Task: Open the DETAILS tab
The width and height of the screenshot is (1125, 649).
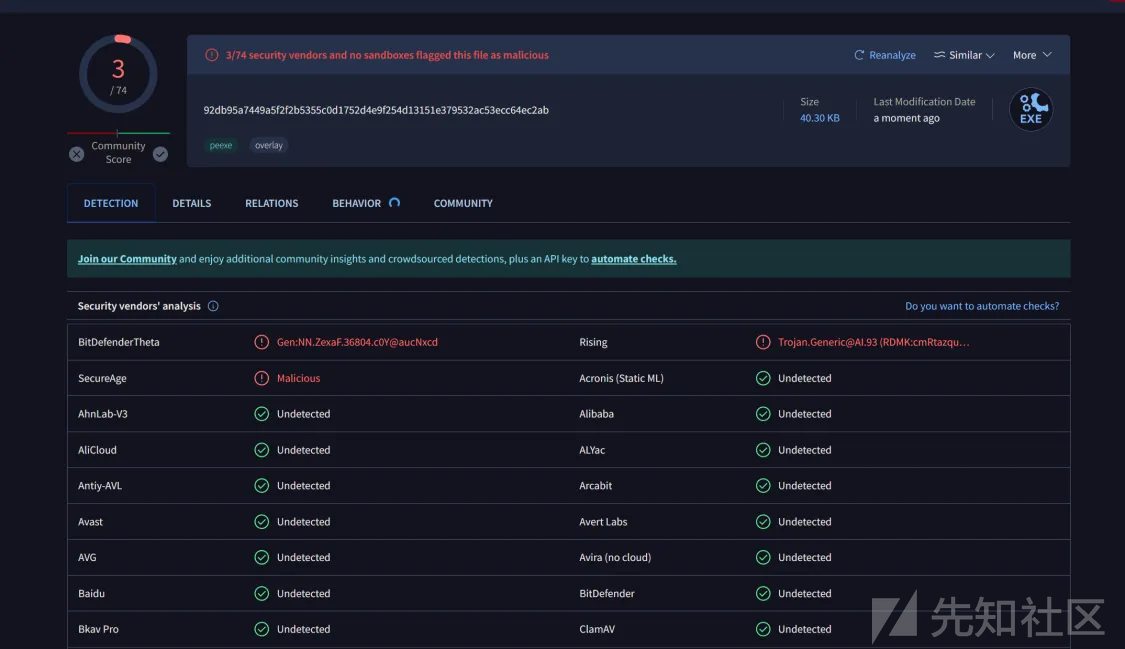Action: 192,203
